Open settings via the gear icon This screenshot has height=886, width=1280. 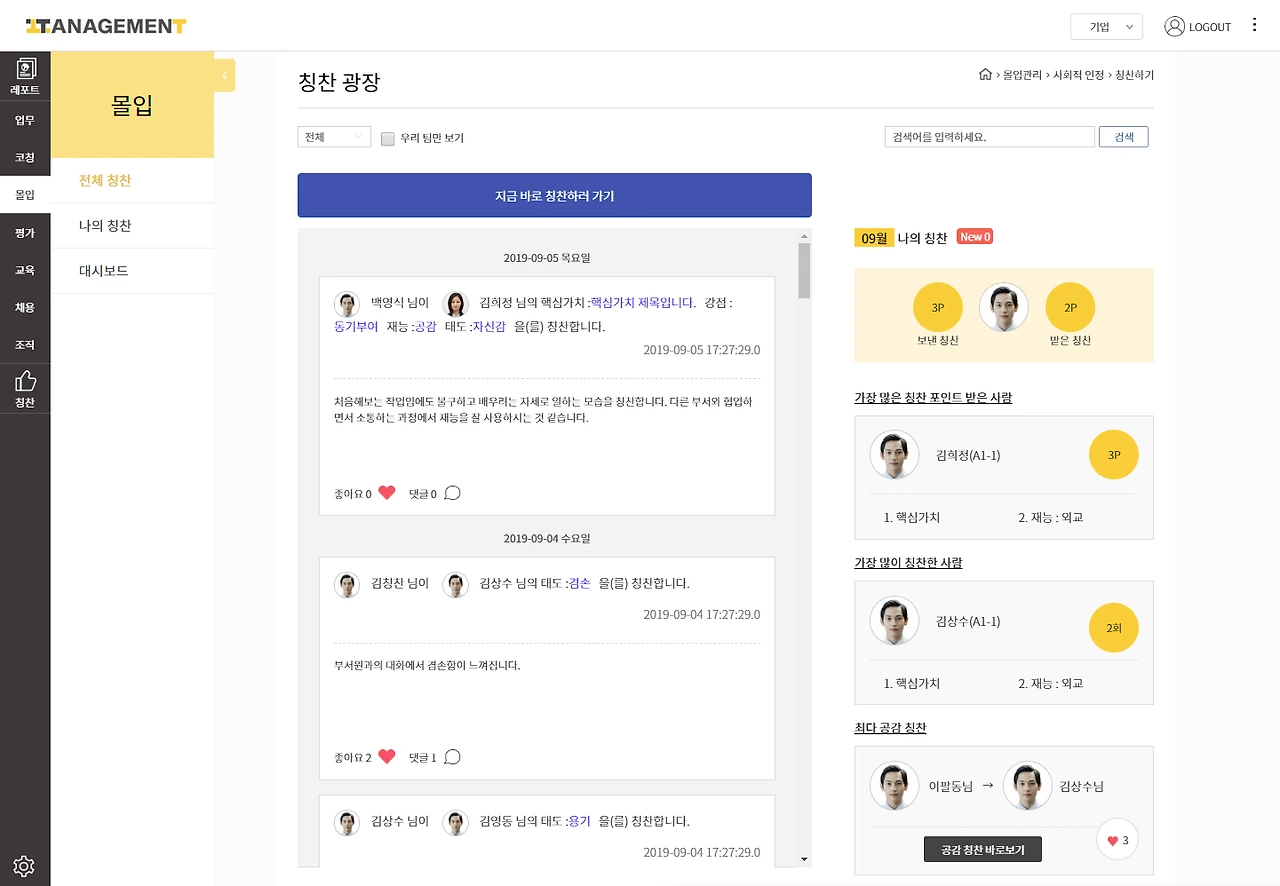tap(24, 864)
